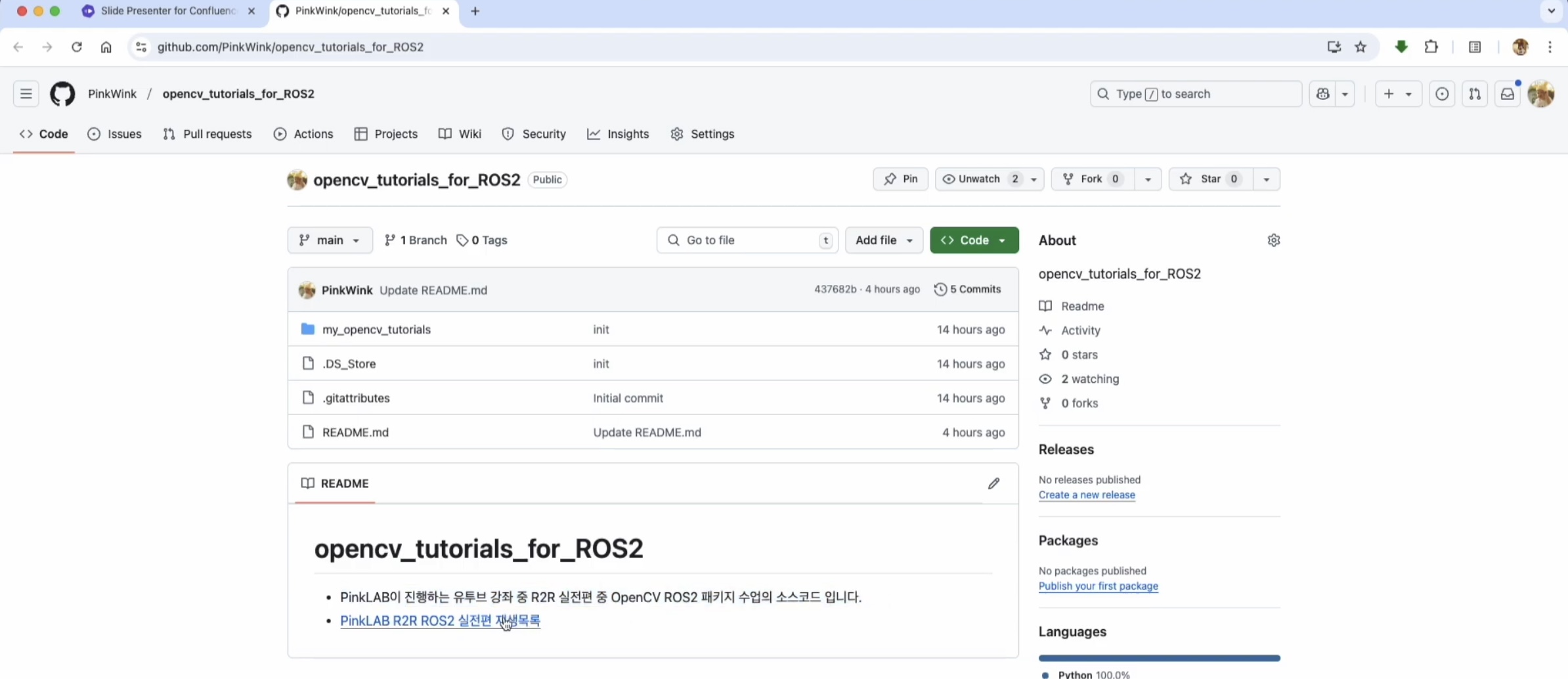Open the README.md file row

[653, 432]
